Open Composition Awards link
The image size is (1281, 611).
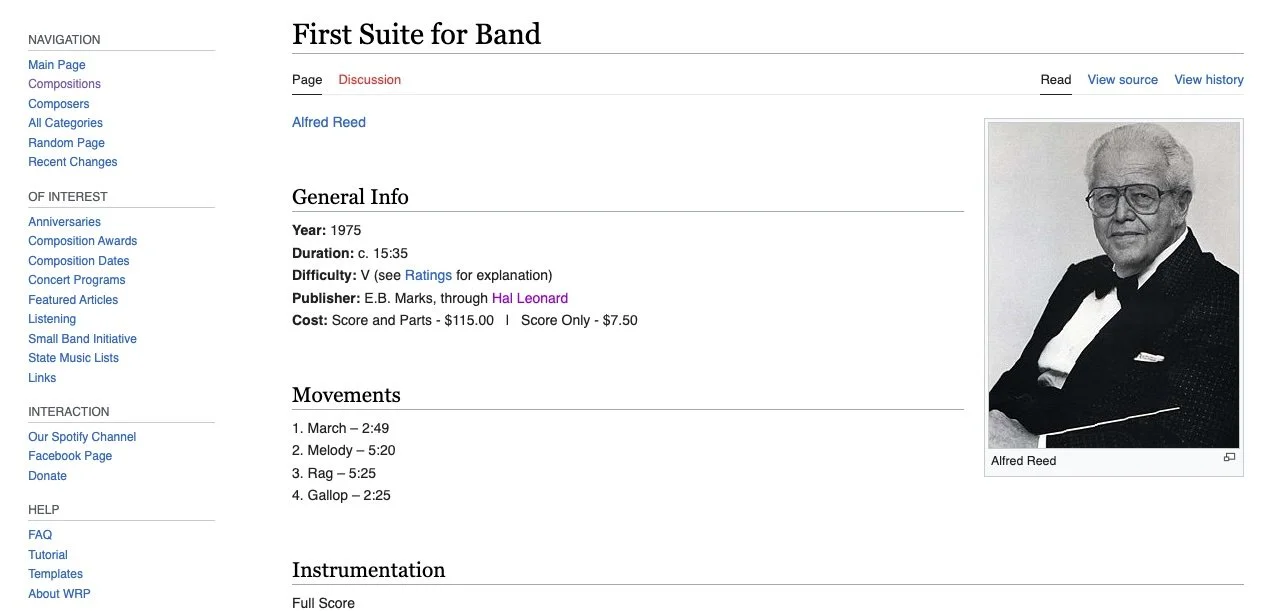click(x=82, y=241)
